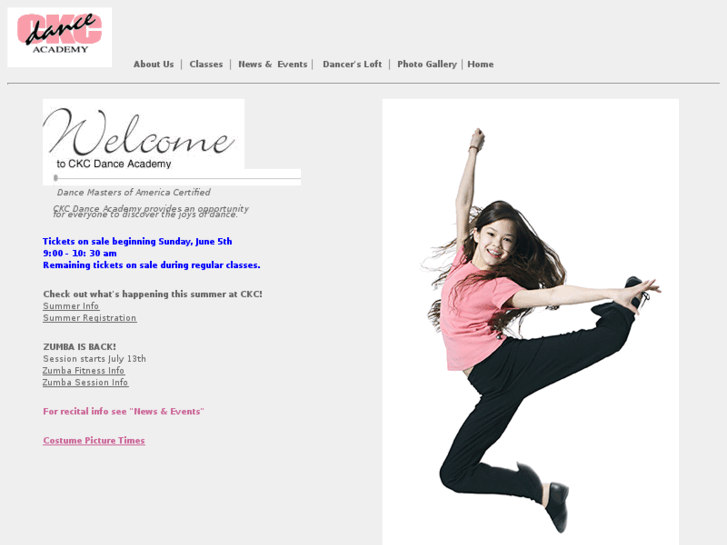Click the 'ZUMBA IS BACK!' heading
This screenshot has width=727, height=545.
point(79,347)
